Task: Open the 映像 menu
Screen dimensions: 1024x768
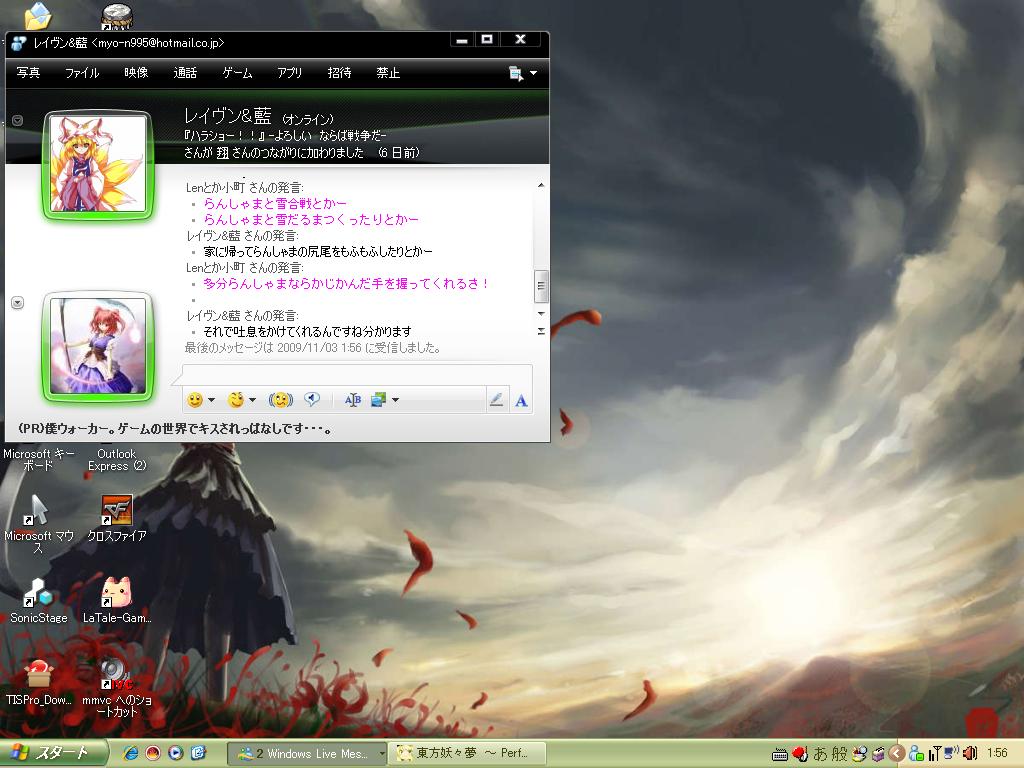Action: [136, 73]
